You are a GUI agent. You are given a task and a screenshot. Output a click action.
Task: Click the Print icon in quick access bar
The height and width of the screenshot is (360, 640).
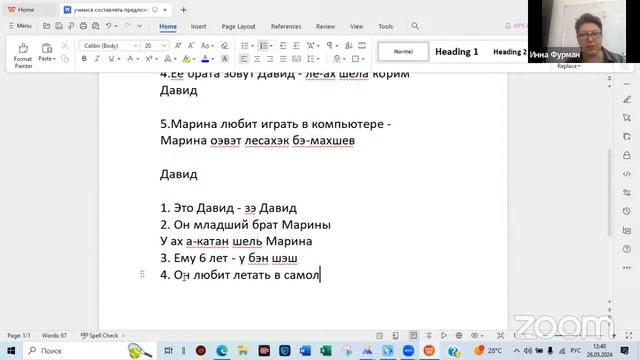pyautogui.click(x=83, y=26)
